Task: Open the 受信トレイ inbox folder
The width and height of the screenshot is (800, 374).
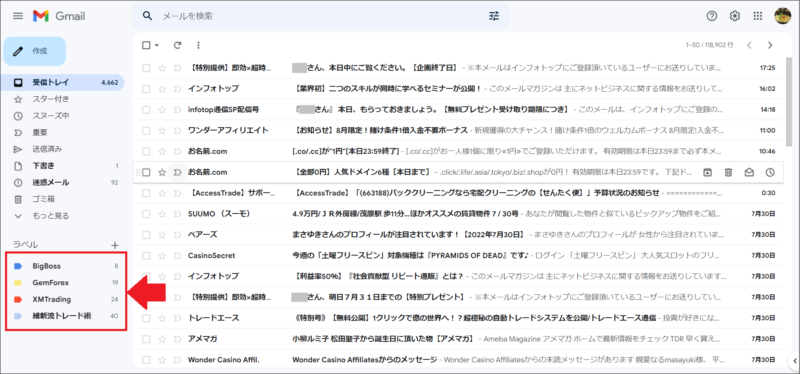Action: [63, 82]
